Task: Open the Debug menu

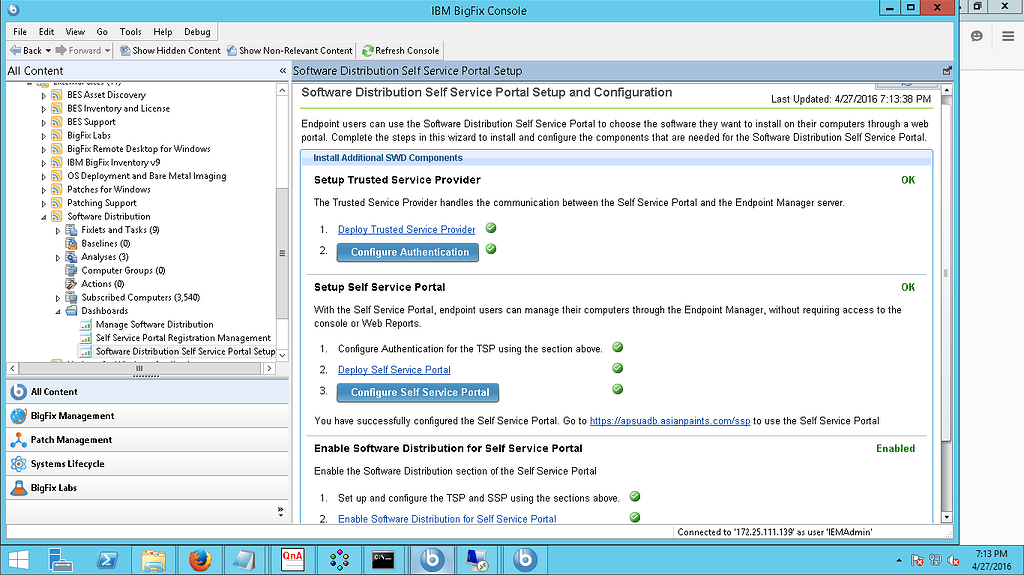Action: point(197,32)
